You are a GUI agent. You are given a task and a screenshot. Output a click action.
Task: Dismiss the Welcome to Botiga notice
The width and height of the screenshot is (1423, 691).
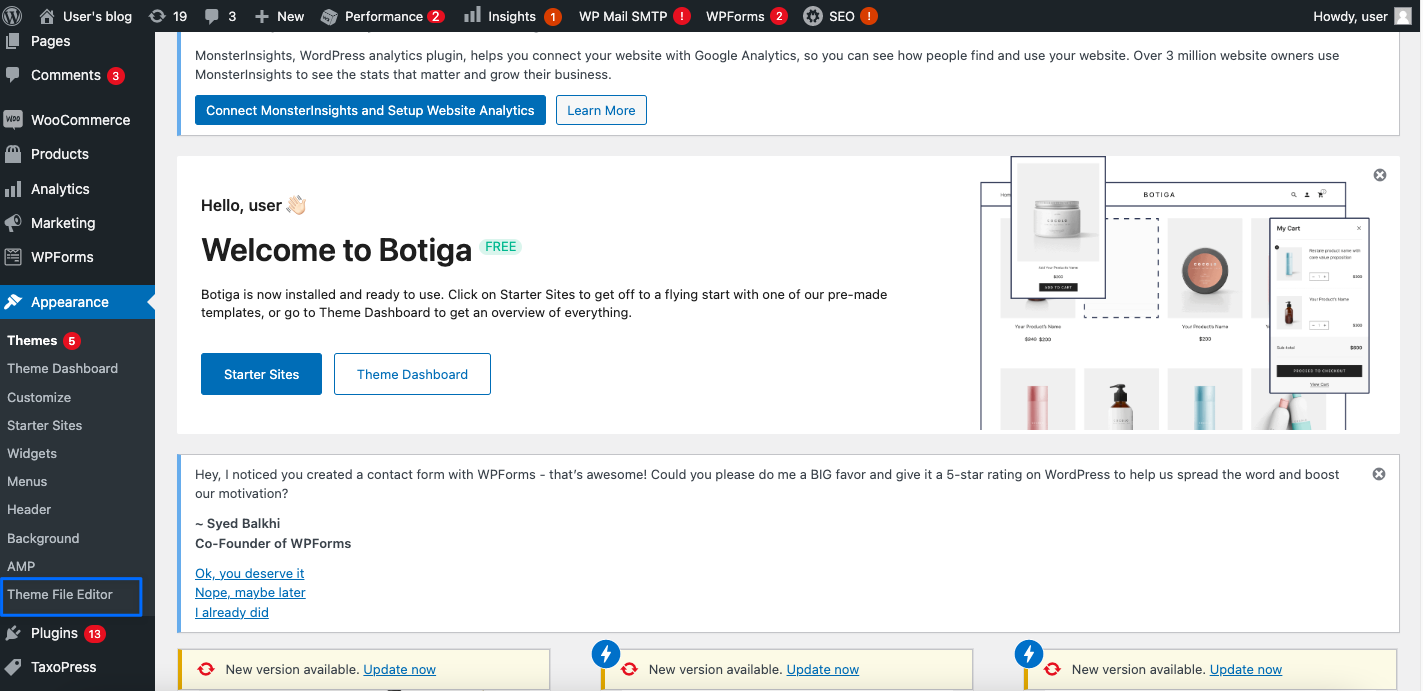1380,175
